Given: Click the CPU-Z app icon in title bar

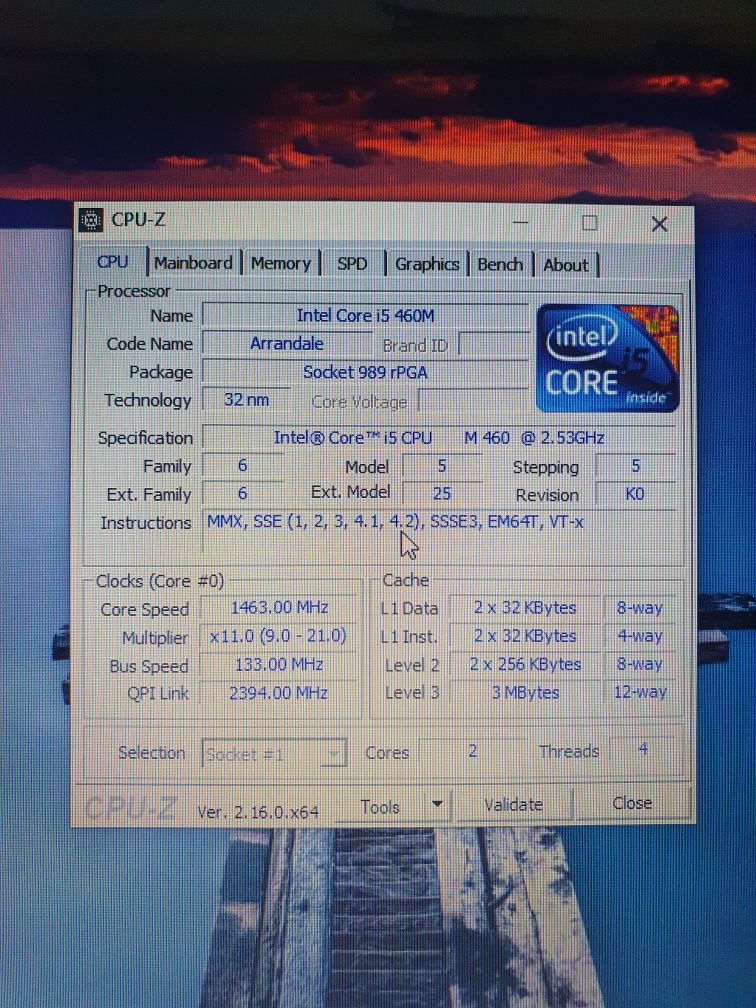Looking at the screenshot, I should pos(91,220).
